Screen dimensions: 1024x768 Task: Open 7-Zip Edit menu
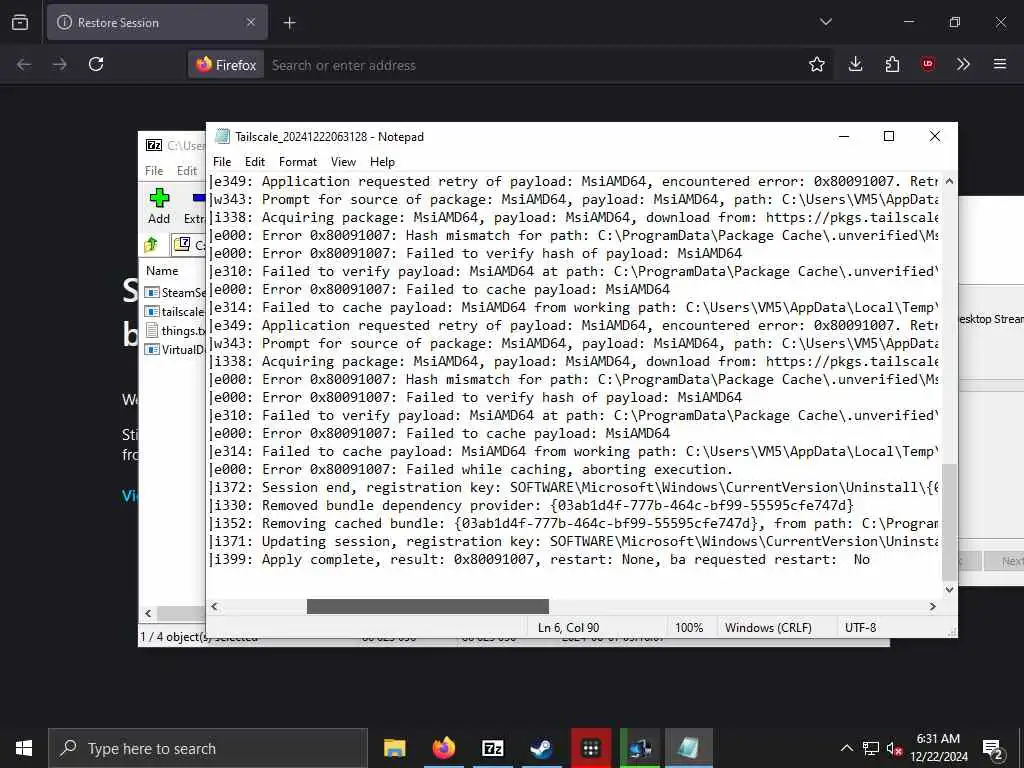pos(187,170)
